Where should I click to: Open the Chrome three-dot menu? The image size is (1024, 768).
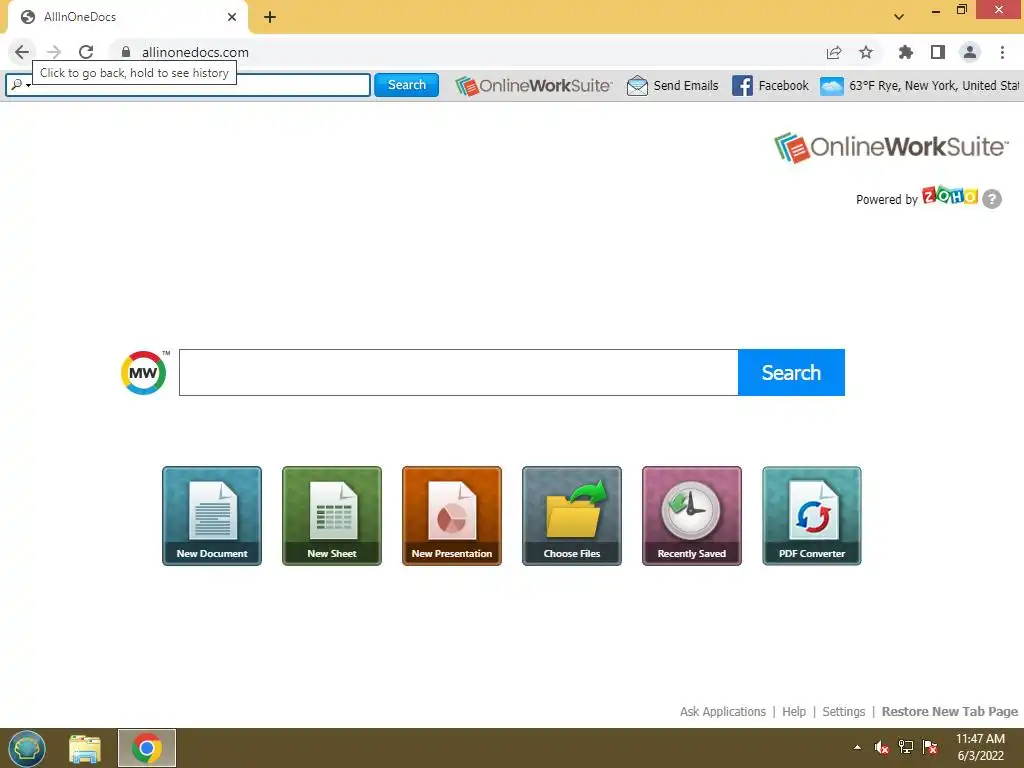click(x=1002, y=52)
